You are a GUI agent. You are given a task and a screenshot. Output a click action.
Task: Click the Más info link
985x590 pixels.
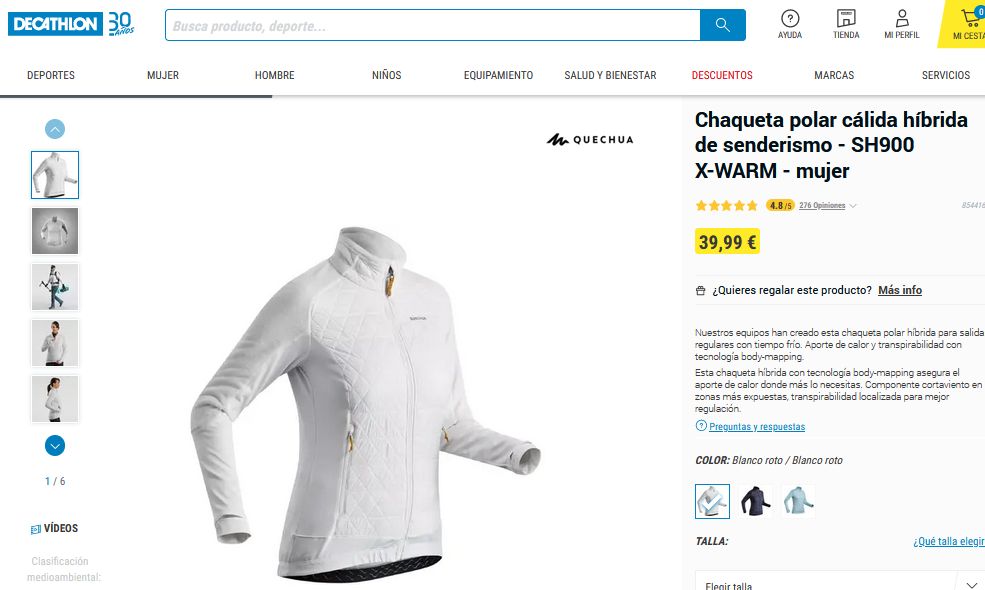coord(900,290)
